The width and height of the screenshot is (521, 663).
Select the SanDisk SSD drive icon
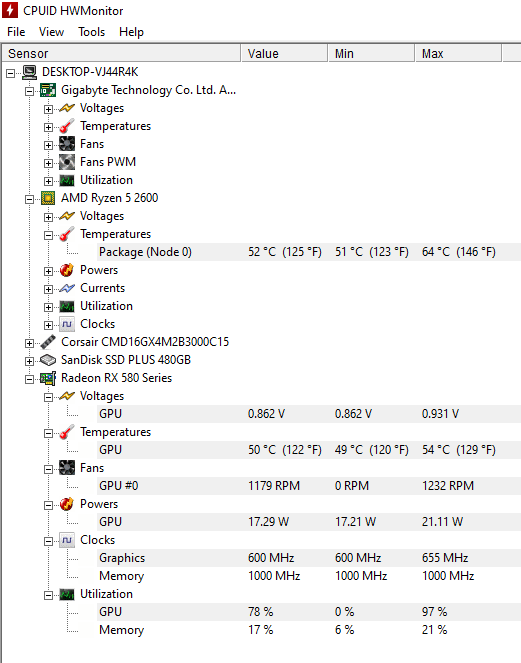tap(48, 360)
